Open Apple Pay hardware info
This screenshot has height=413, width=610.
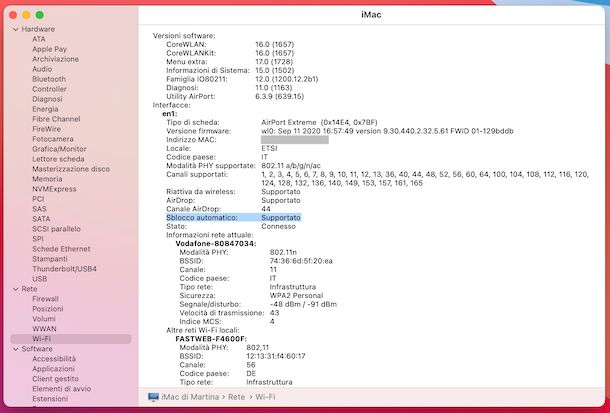[49, 49]
